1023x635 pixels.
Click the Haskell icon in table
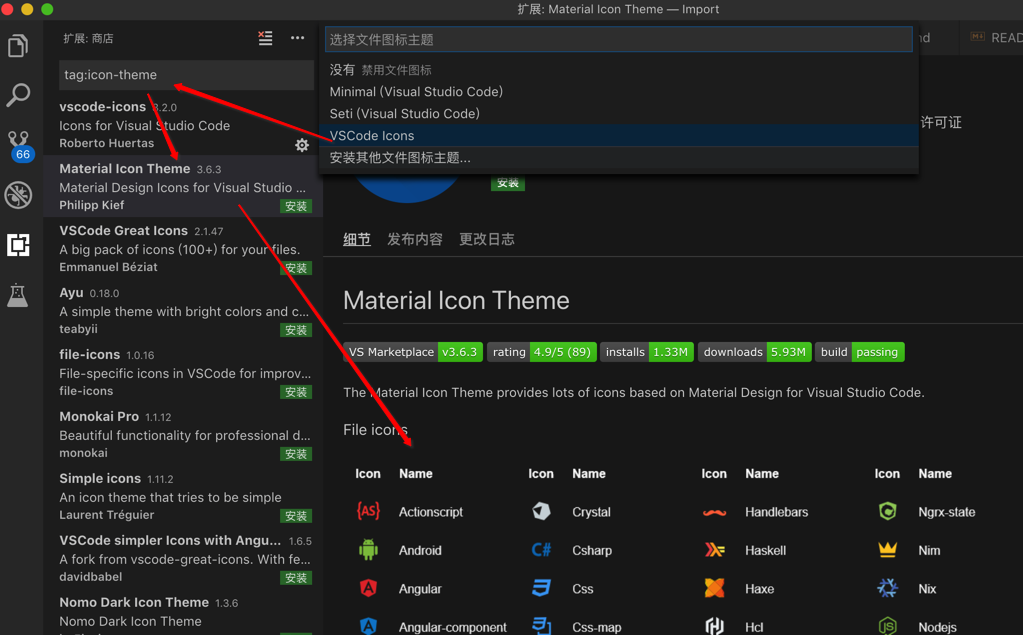pyautogui.click(x=714, y=550)
